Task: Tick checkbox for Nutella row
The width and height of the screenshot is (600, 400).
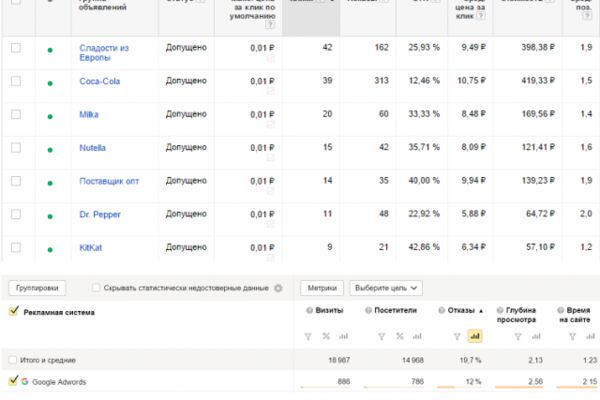Action: [x=16, y=148]
